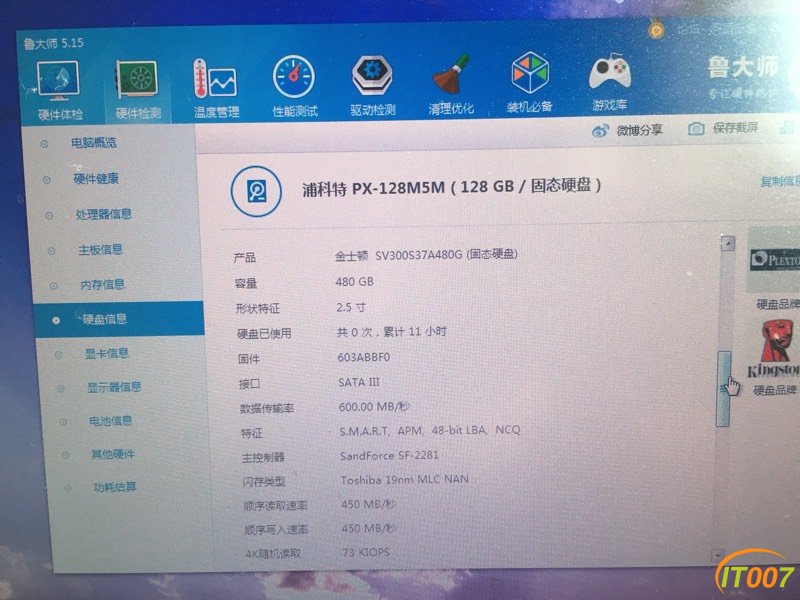Select 其他硬件 sidebar item

tap(112, 454)
